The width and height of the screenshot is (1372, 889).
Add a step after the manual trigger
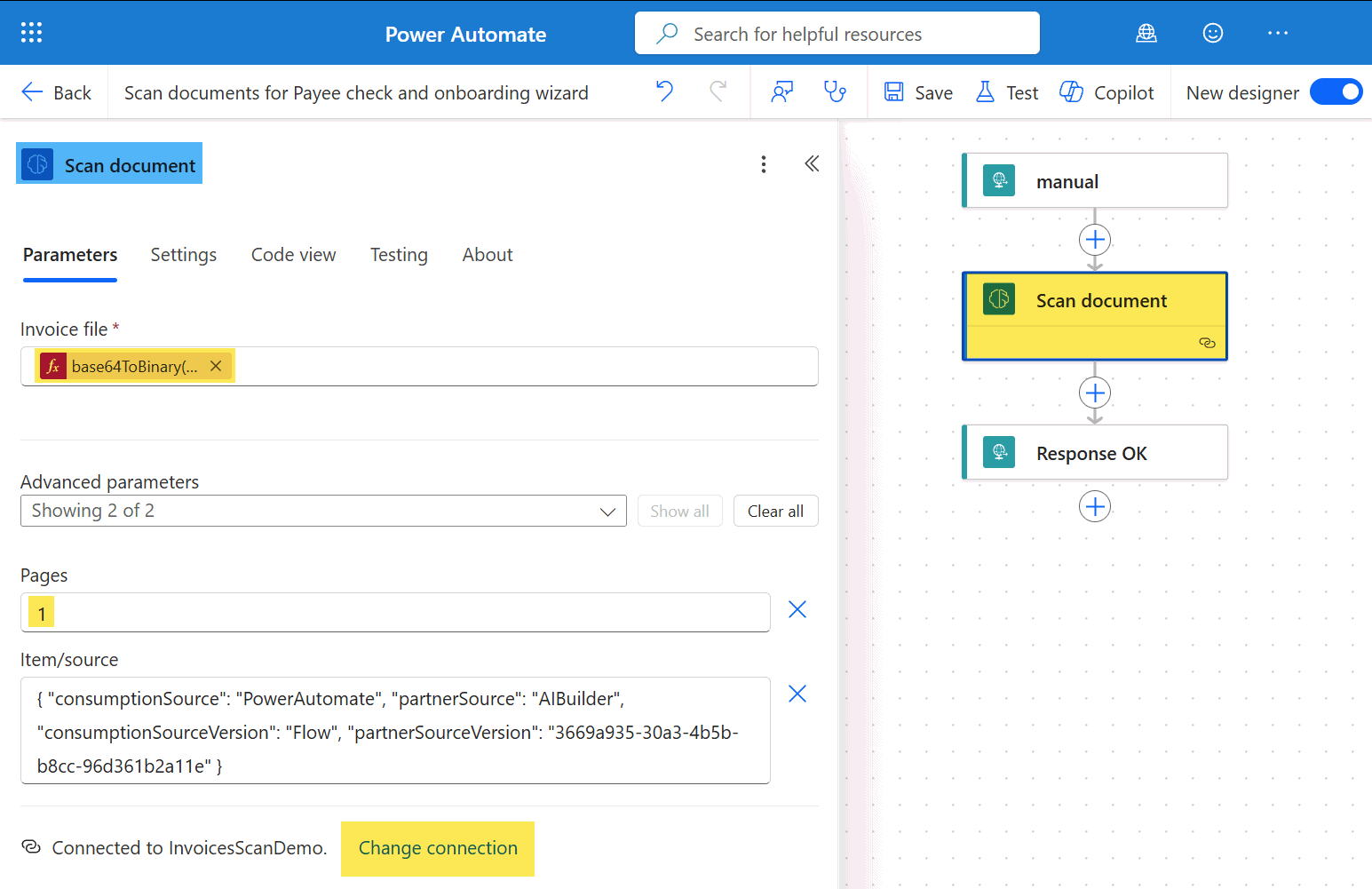[x=1095, y=240]
